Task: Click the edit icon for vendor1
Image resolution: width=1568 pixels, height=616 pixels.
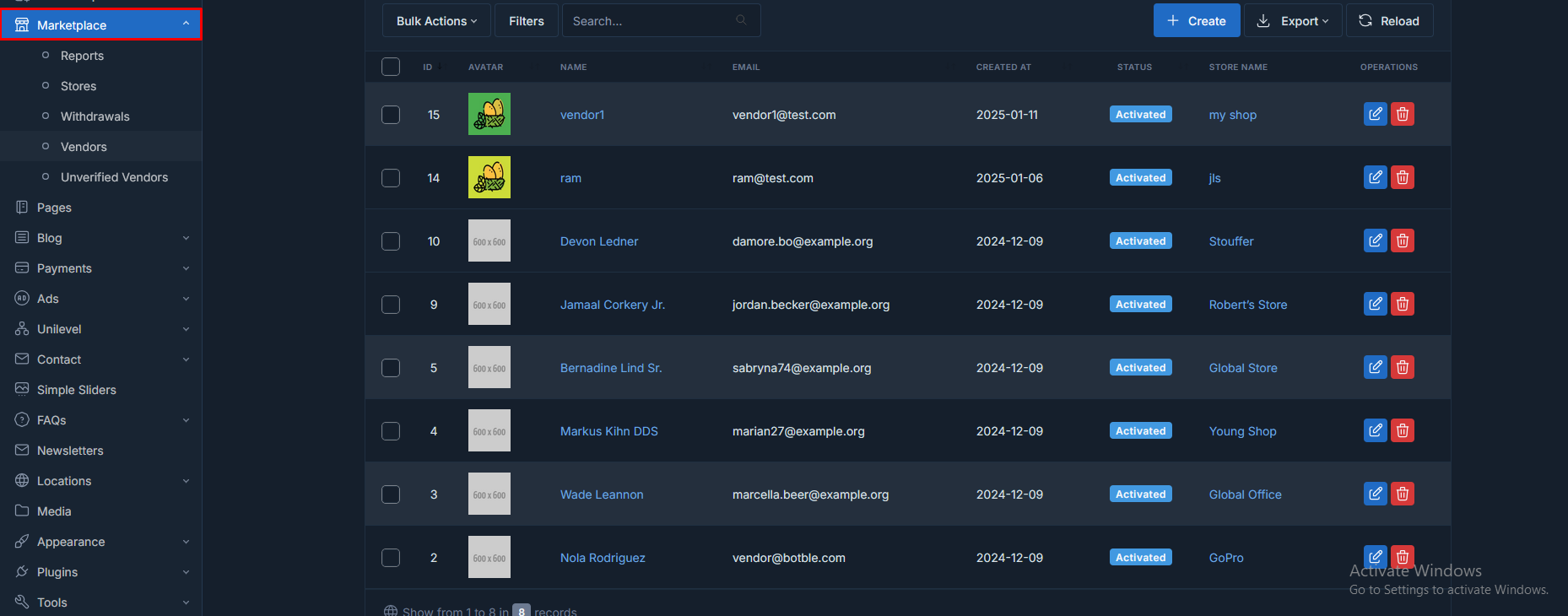Action: click(x=1375, y=114)
